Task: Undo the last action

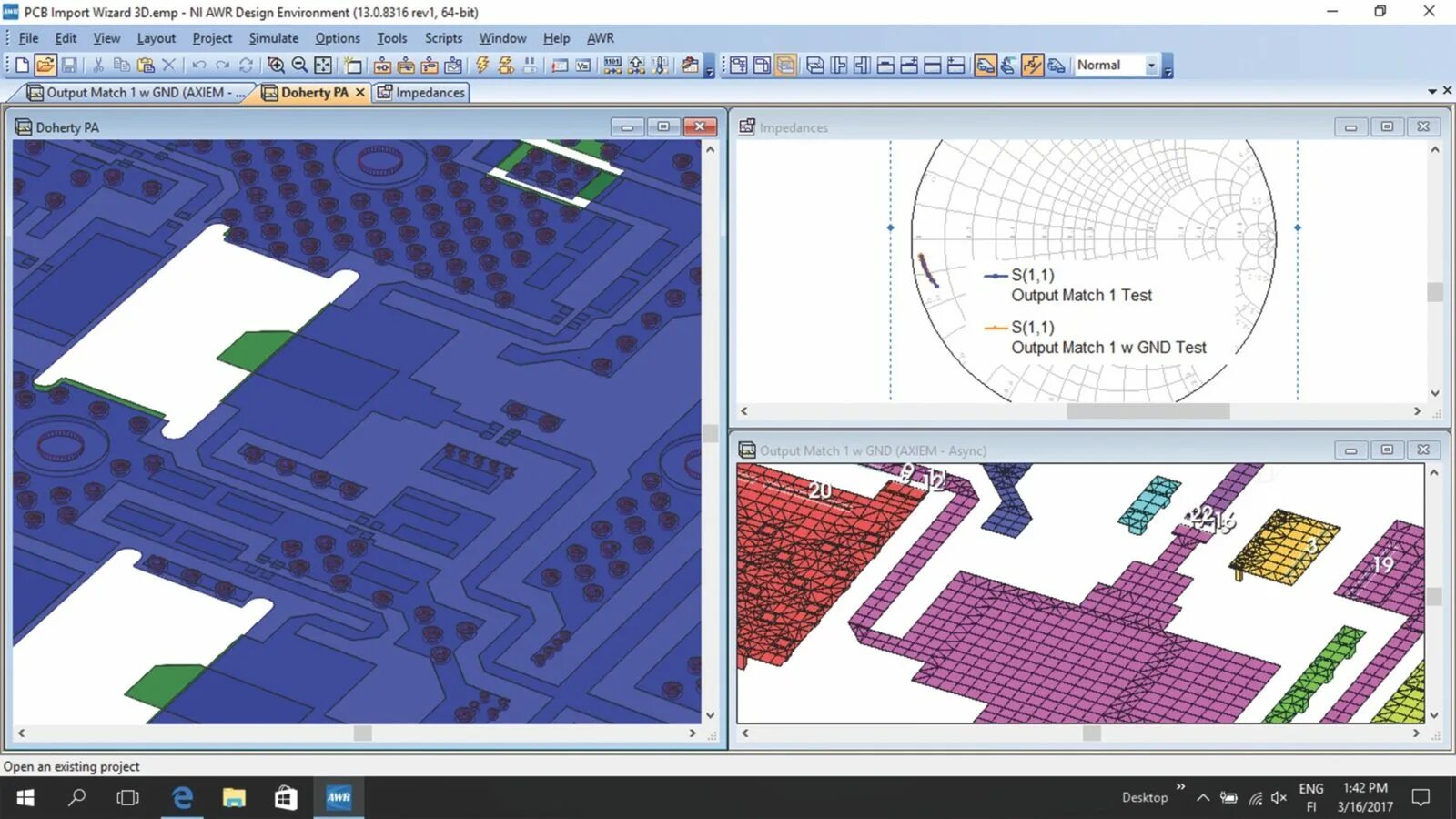Action: click(x=198, y=65)
